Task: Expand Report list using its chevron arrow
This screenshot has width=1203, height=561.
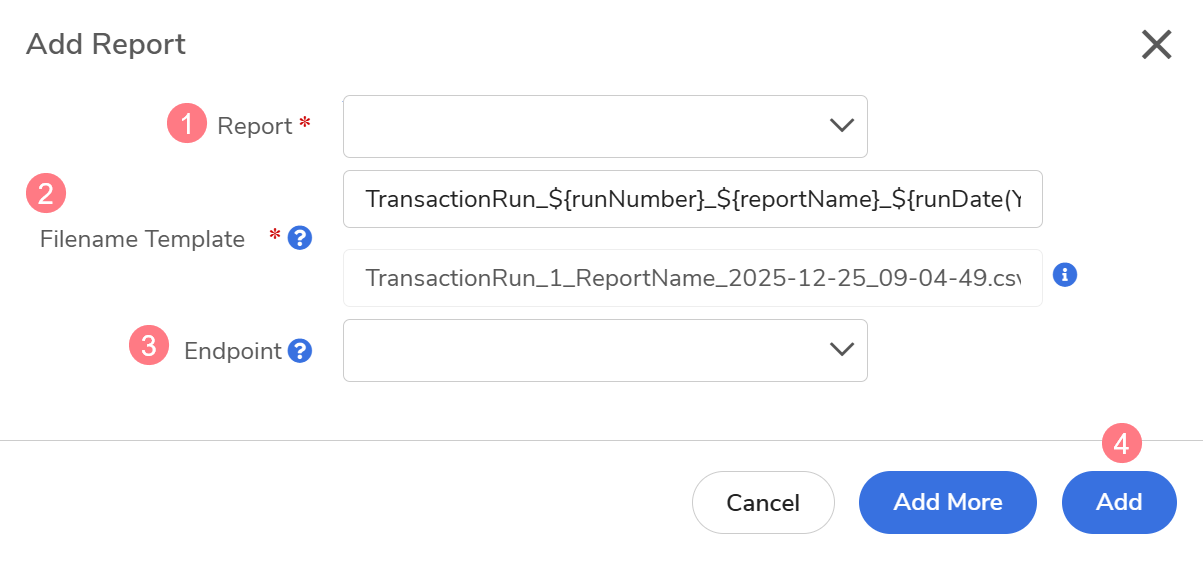Action: [841, 126]
